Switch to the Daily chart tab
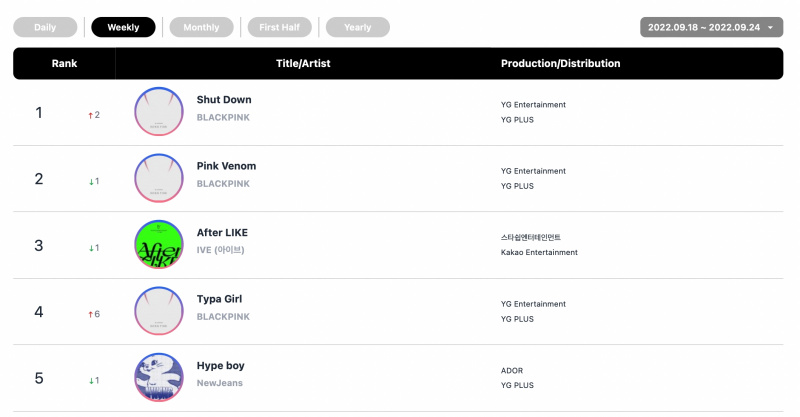This screenshot has height=417, width=800. click(45, 27)
